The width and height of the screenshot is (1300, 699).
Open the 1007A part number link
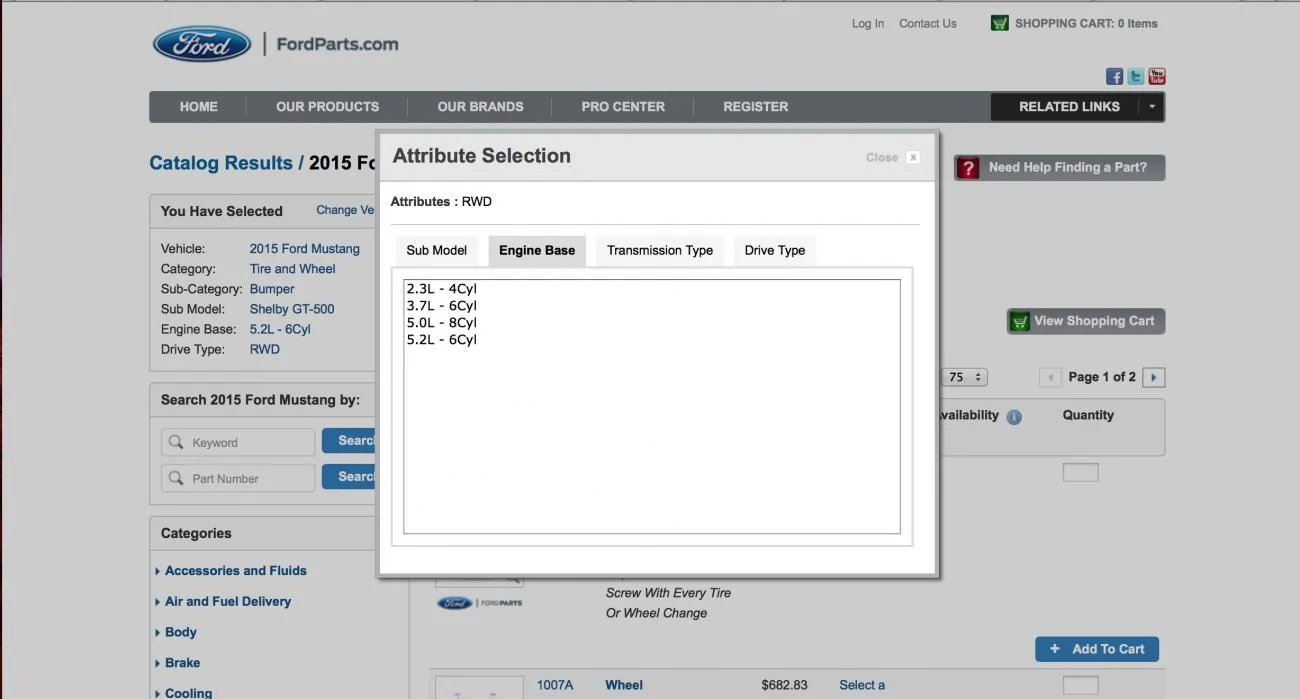(555, 685)
